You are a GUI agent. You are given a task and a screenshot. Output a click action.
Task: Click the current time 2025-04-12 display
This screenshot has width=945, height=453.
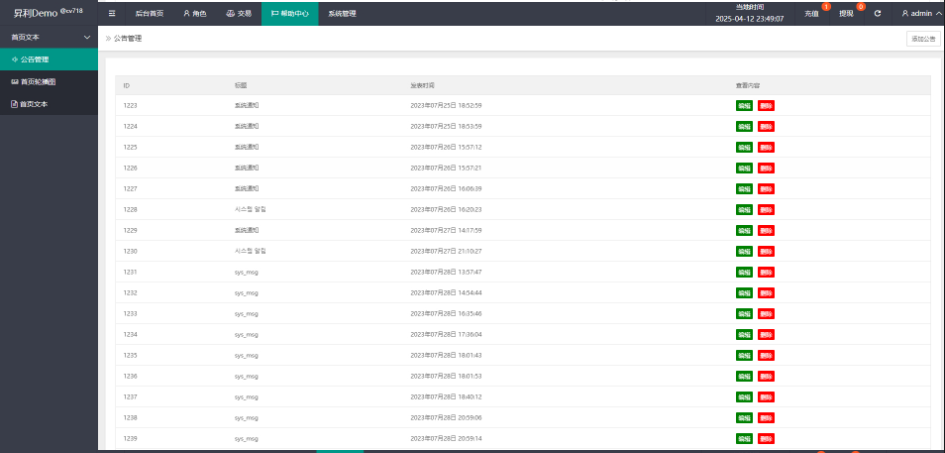pos(749,19)
